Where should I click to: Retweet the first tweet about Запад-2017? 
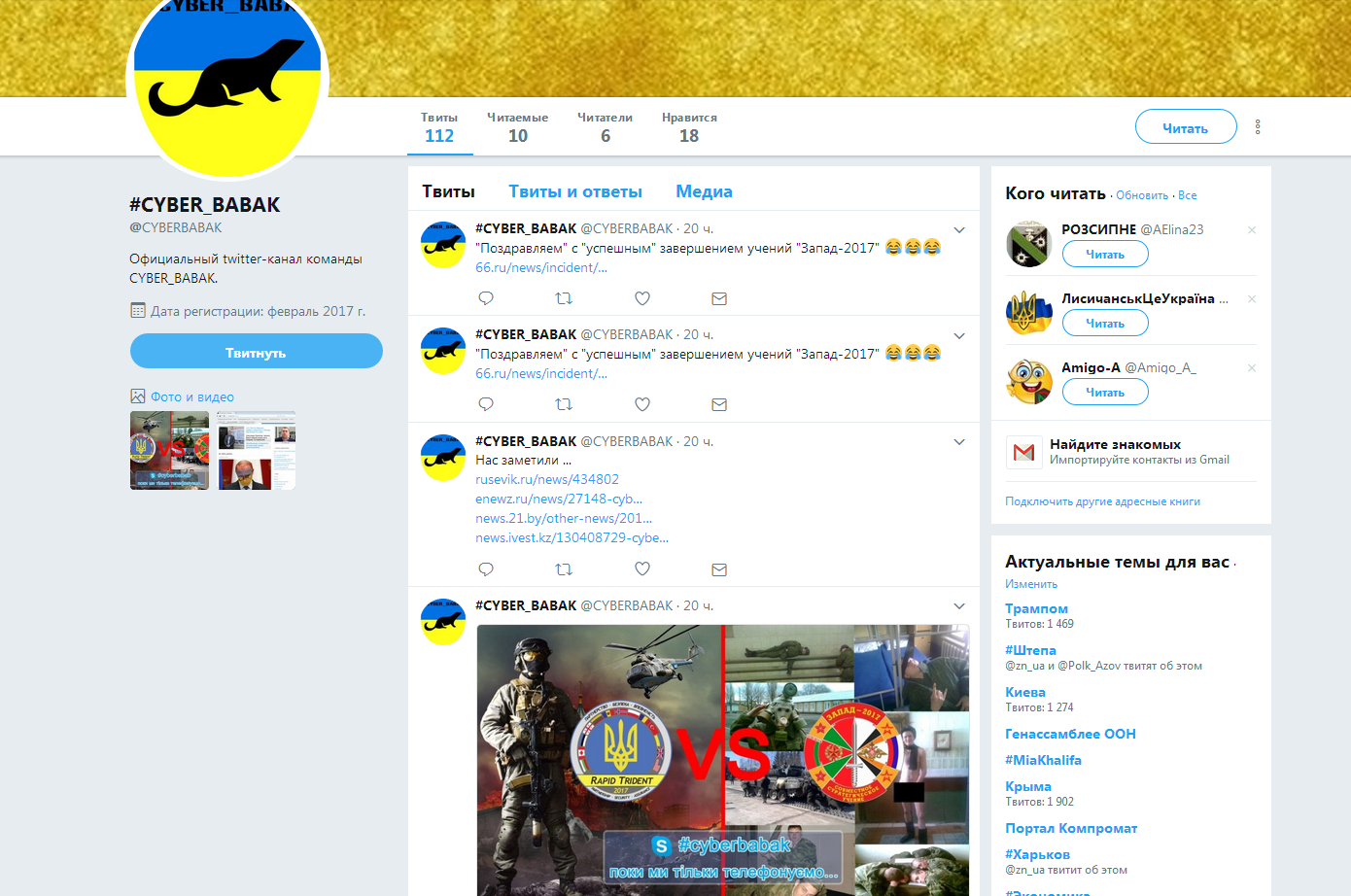563,298
